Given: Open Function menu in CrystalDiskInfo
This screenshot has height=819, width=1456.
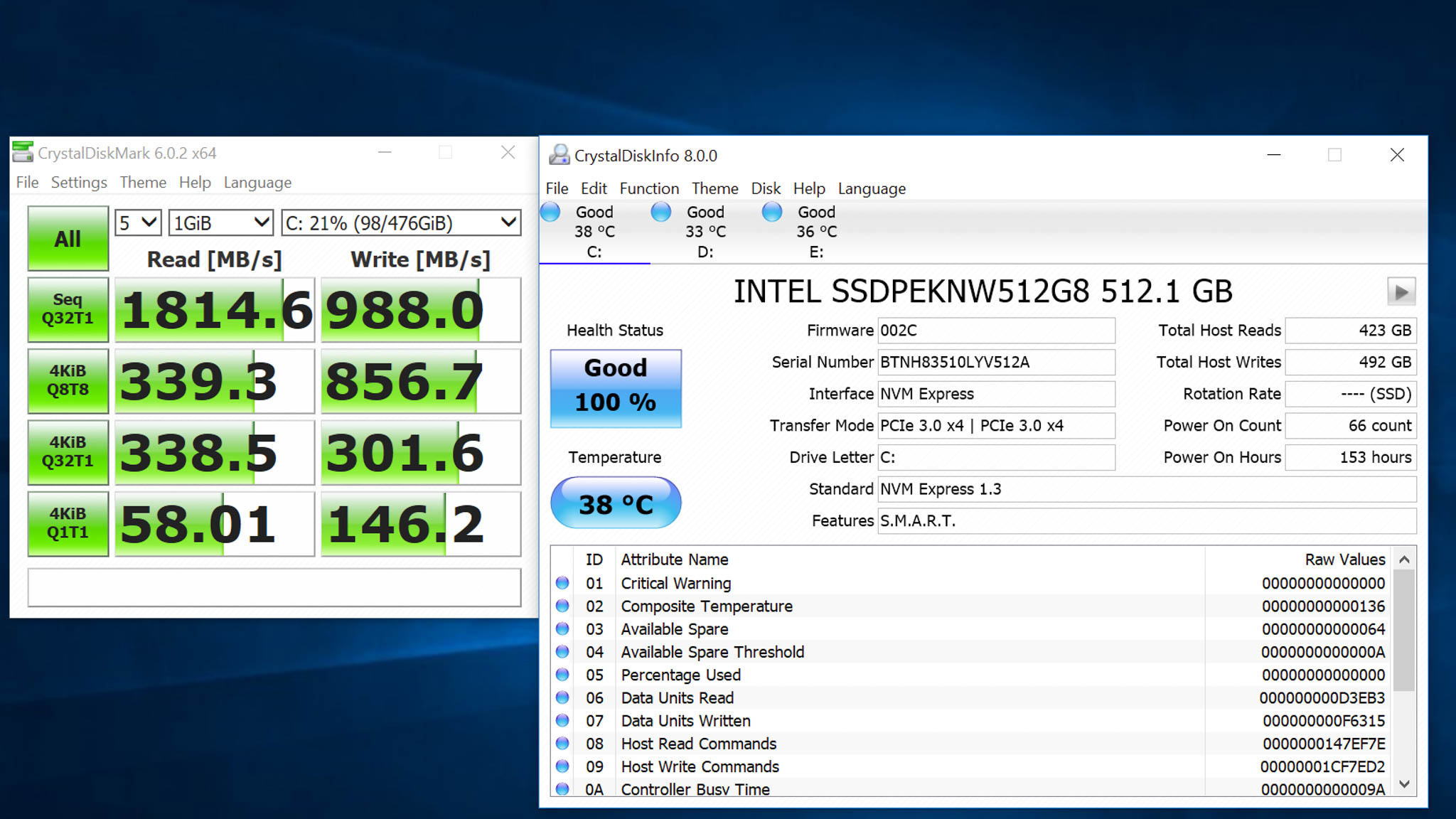Looking at the screenshot, I should click(649, 188).
